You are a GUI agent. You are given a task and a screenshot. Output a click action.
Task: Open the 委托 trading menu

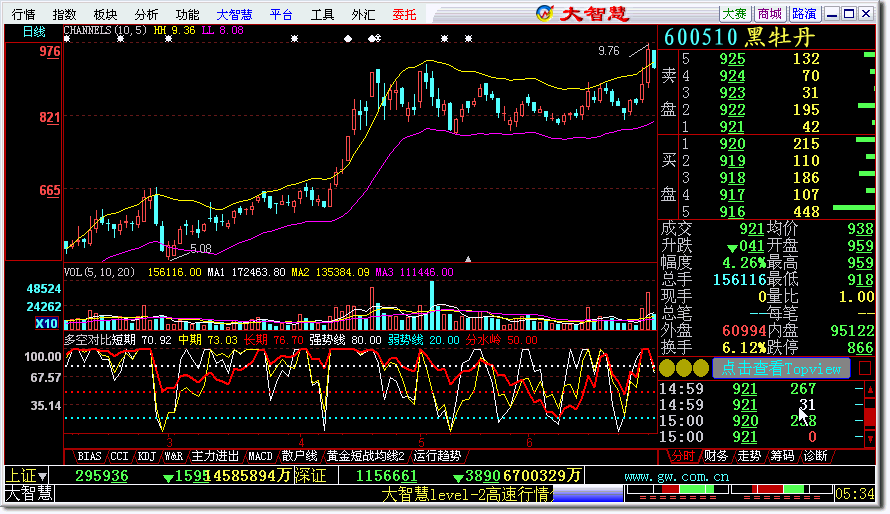point(404,14)
